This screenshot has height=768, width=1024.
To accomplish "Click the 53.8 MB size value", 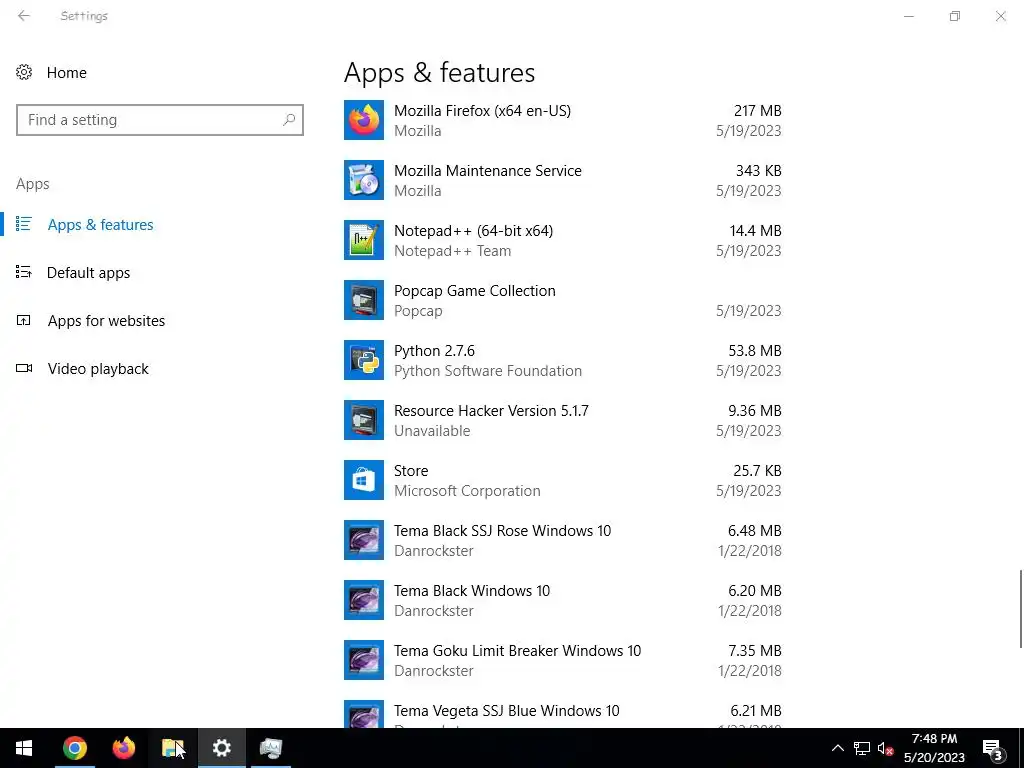I will pyautogui.click(x=755, y=351).
